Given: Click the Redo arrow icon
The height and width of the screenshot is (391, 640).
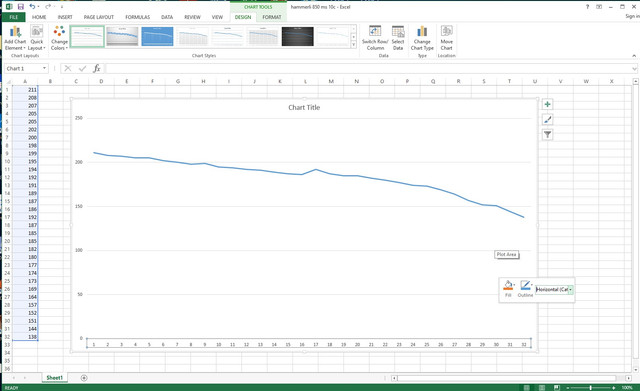Looking at the screenshot, I should [48, 7].
